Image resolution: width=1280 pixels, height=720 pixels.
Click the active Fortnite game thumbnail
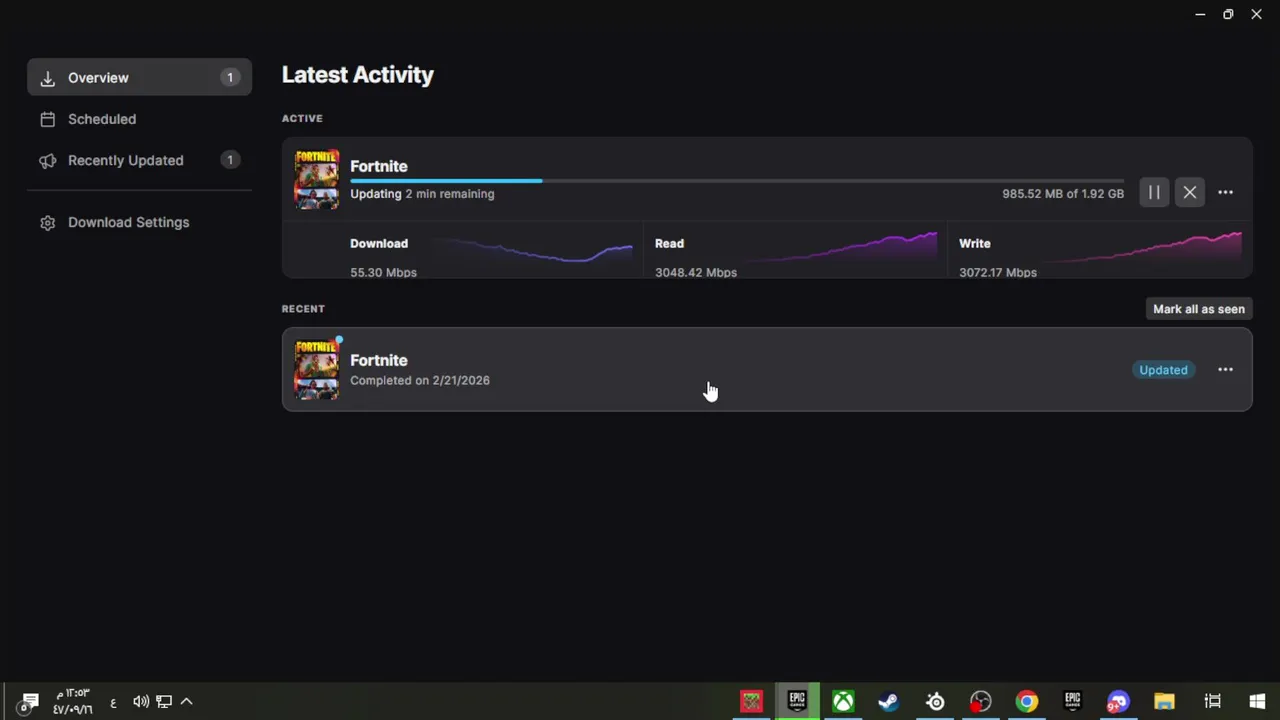317,179
